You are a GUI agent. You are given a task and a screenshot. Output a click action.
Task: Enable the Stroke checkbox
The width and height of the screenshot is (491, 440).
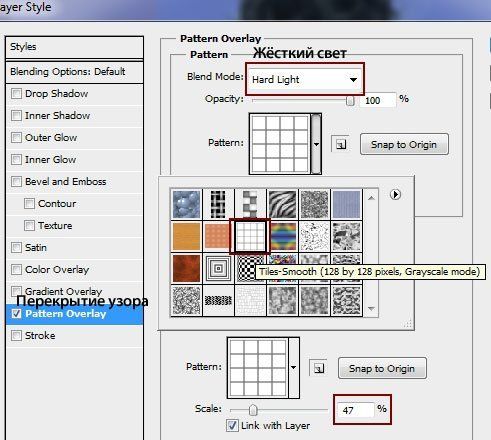click(16, 335)
